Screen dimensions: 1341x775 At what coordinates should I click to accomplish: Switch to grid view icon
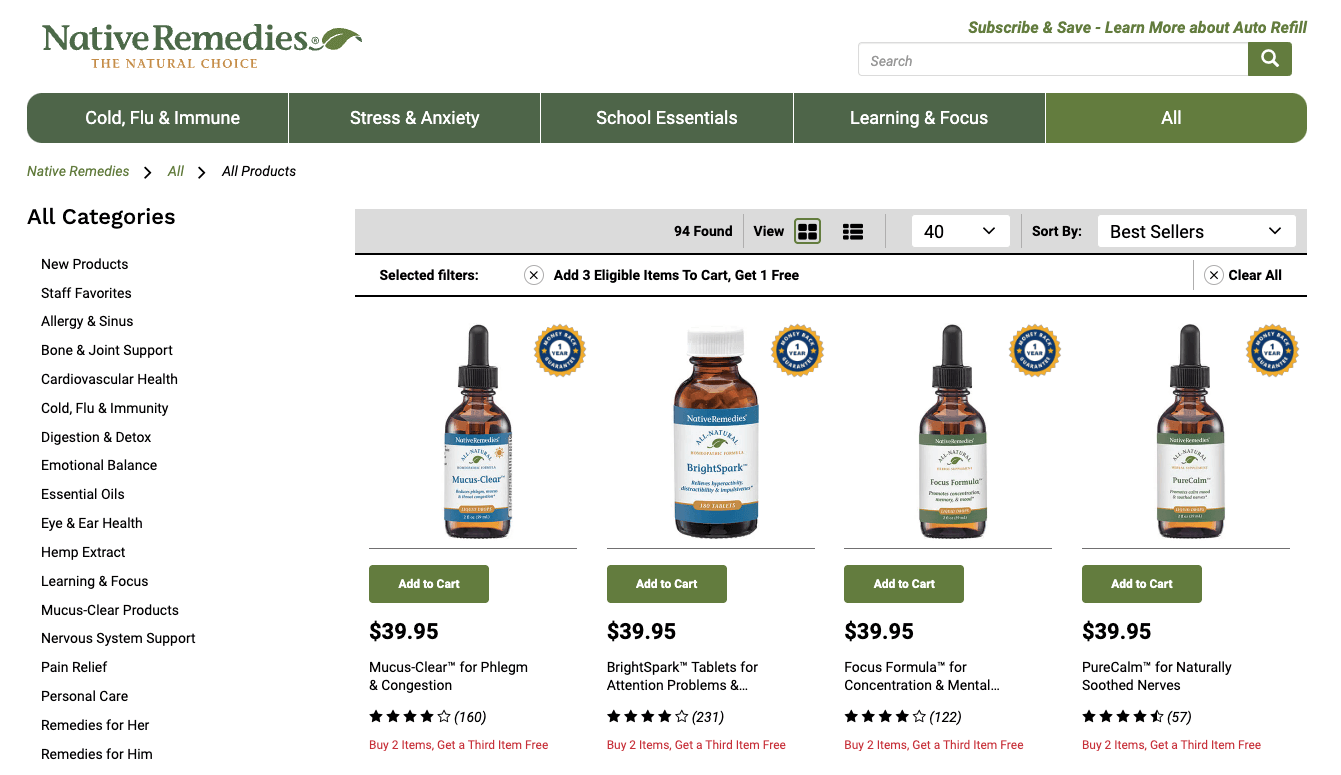pos(807,231)
